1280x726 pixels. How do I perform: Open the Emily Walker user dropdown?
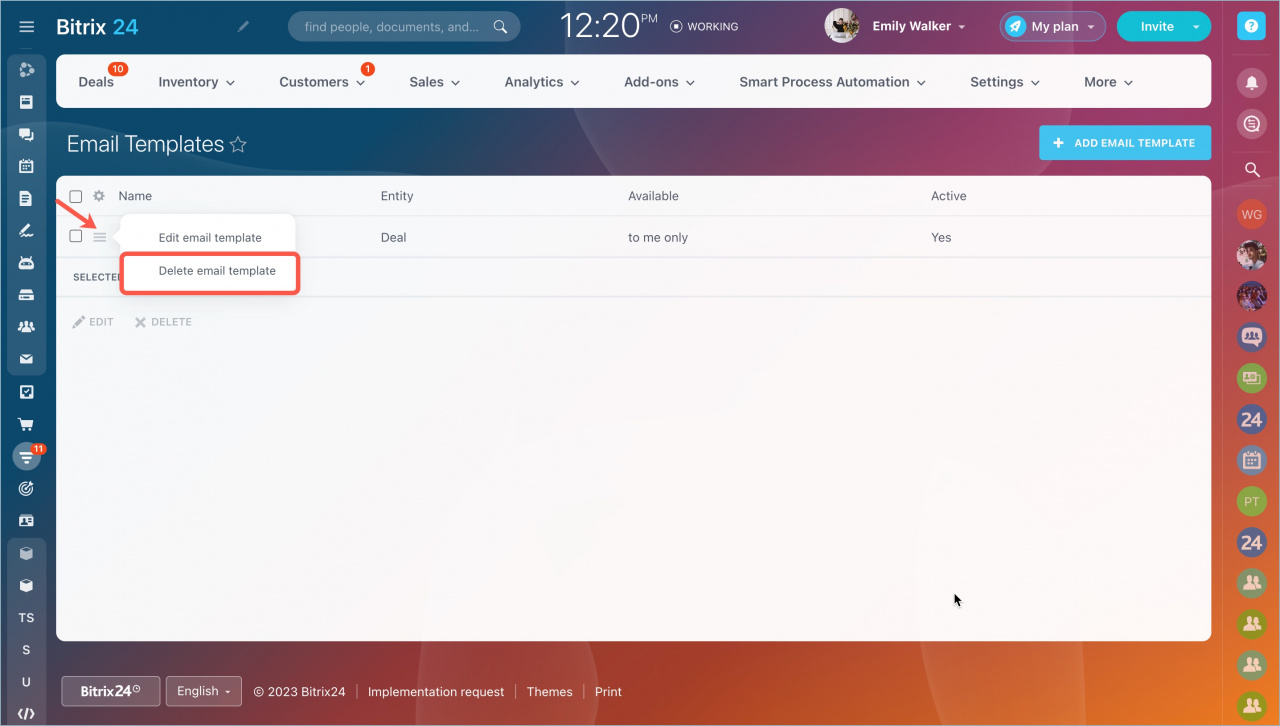[919, 27]
